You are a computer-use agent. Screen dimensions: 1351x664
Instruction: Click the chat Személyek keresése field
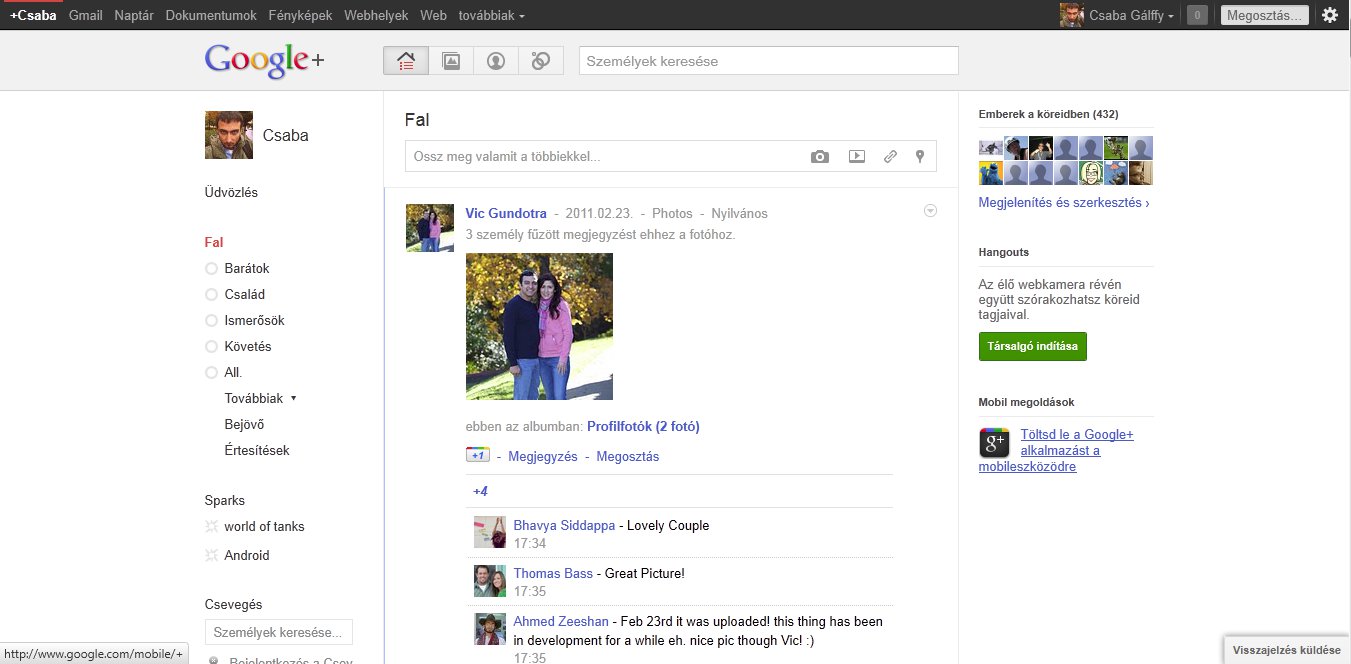(279, 632)
